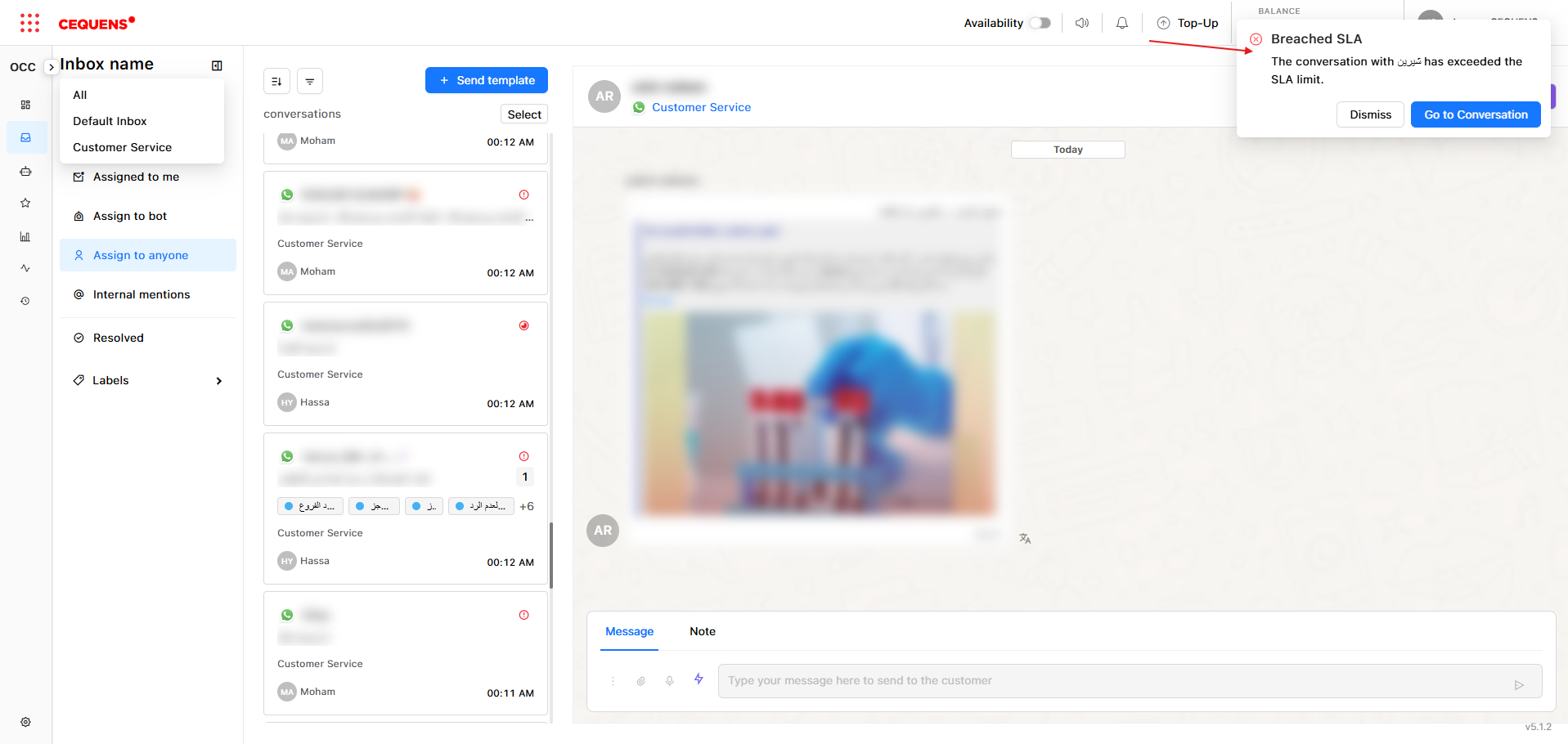Viewport: 1568px width, 744px height.
Task: Click Go to Conversation button
Action: [x=1476, y=114]
